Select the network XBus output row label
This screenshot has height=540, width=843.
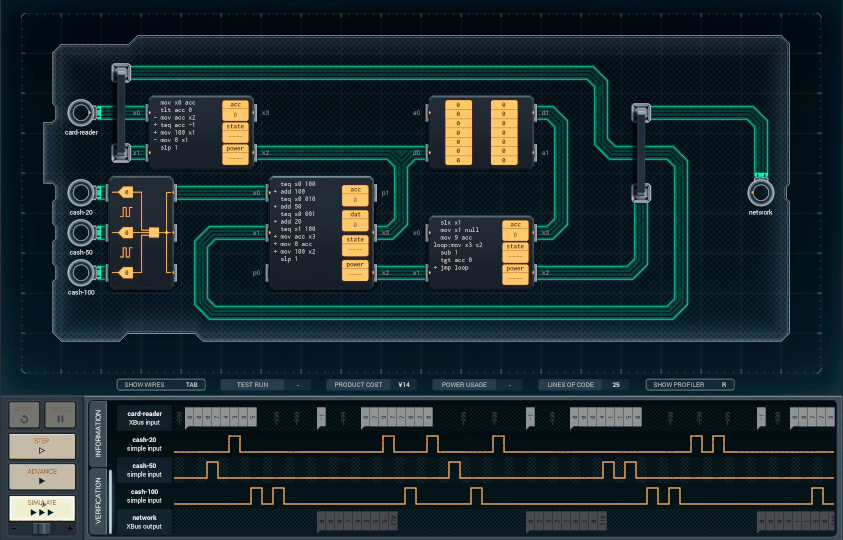(144, 522)
